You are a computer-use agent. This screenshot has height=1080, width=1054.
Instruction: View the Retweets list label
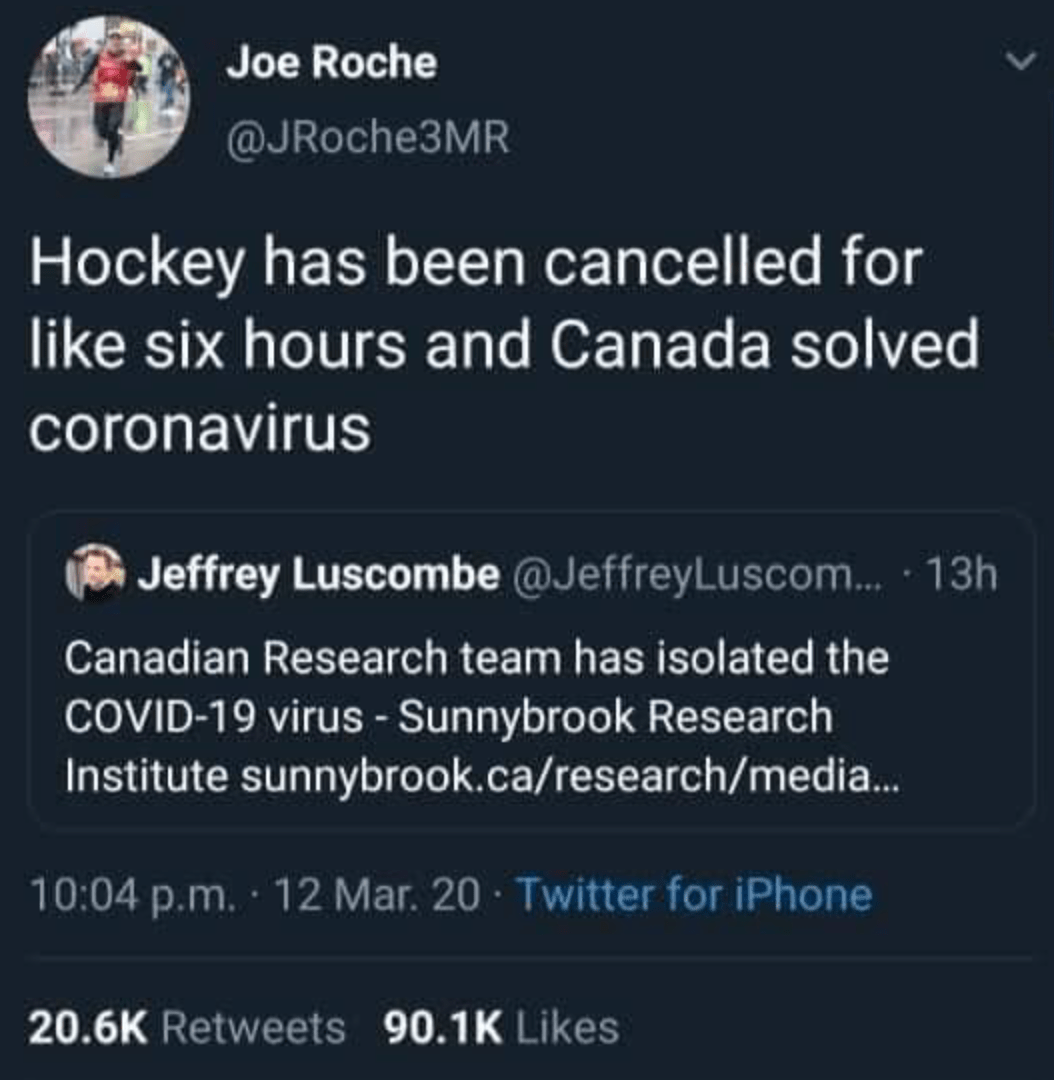coord(253,1027)
